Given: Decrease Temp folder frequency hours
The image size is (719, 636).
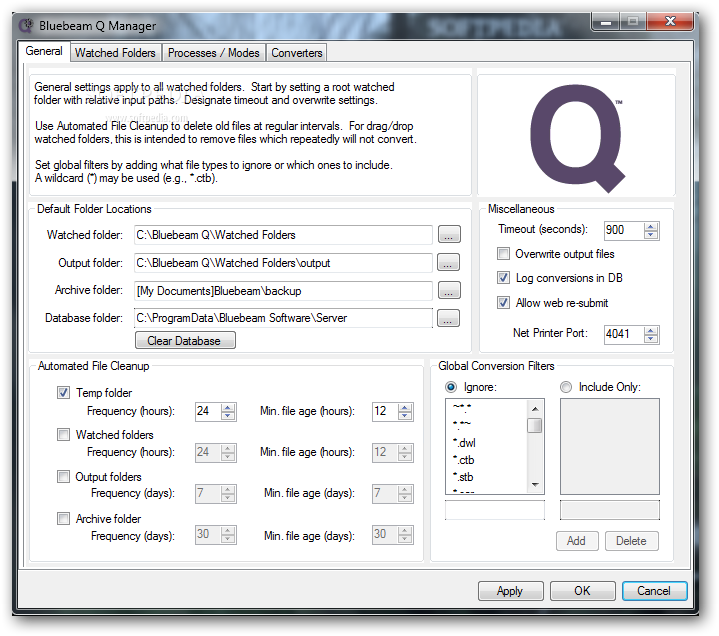Looking at the screenshot, I should [228, 415].
